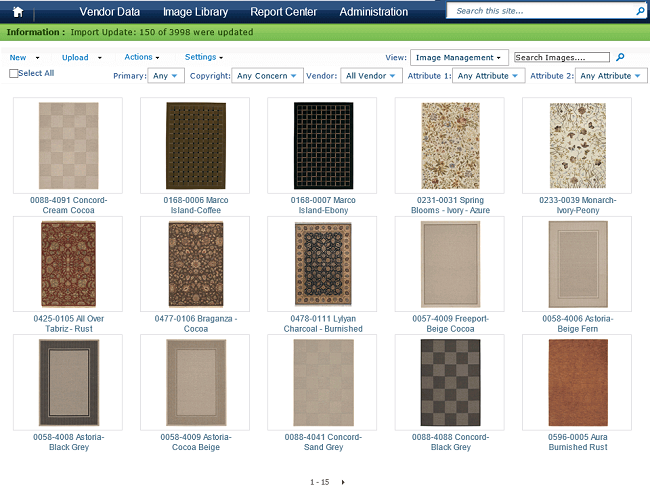
Task: Open 0425-0105 All Over Tabriz Rust link
Action: pos(68,324)
